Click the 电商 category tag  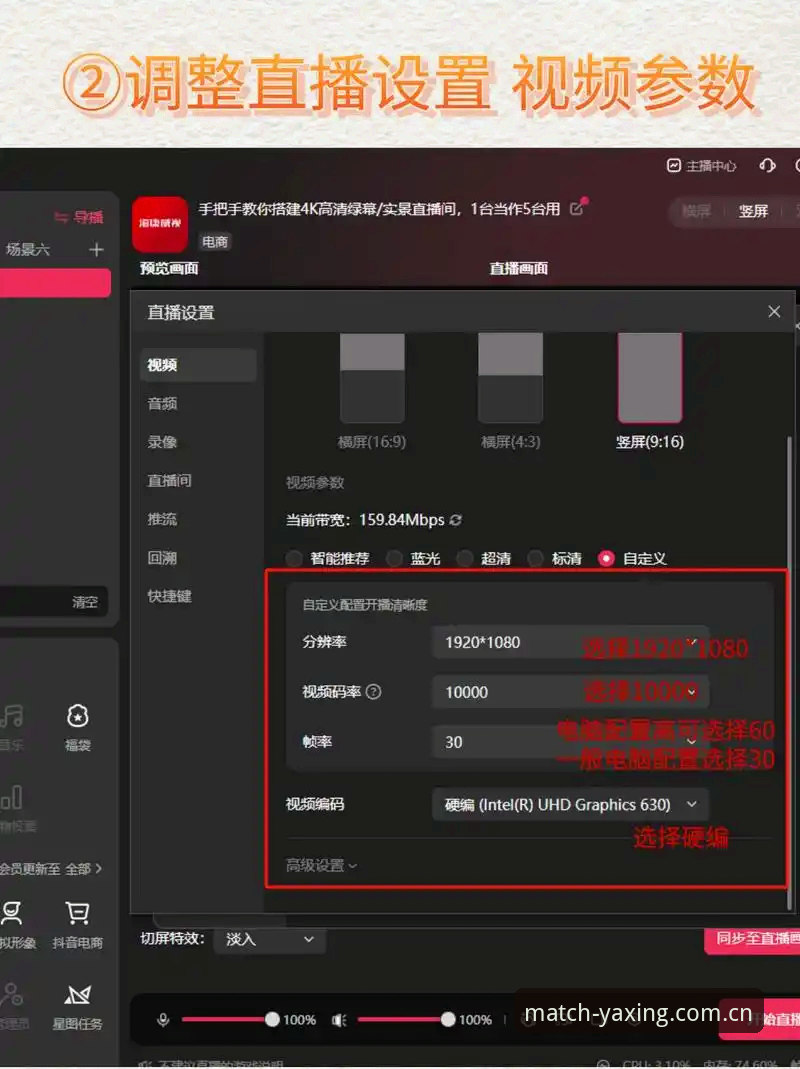215,241
